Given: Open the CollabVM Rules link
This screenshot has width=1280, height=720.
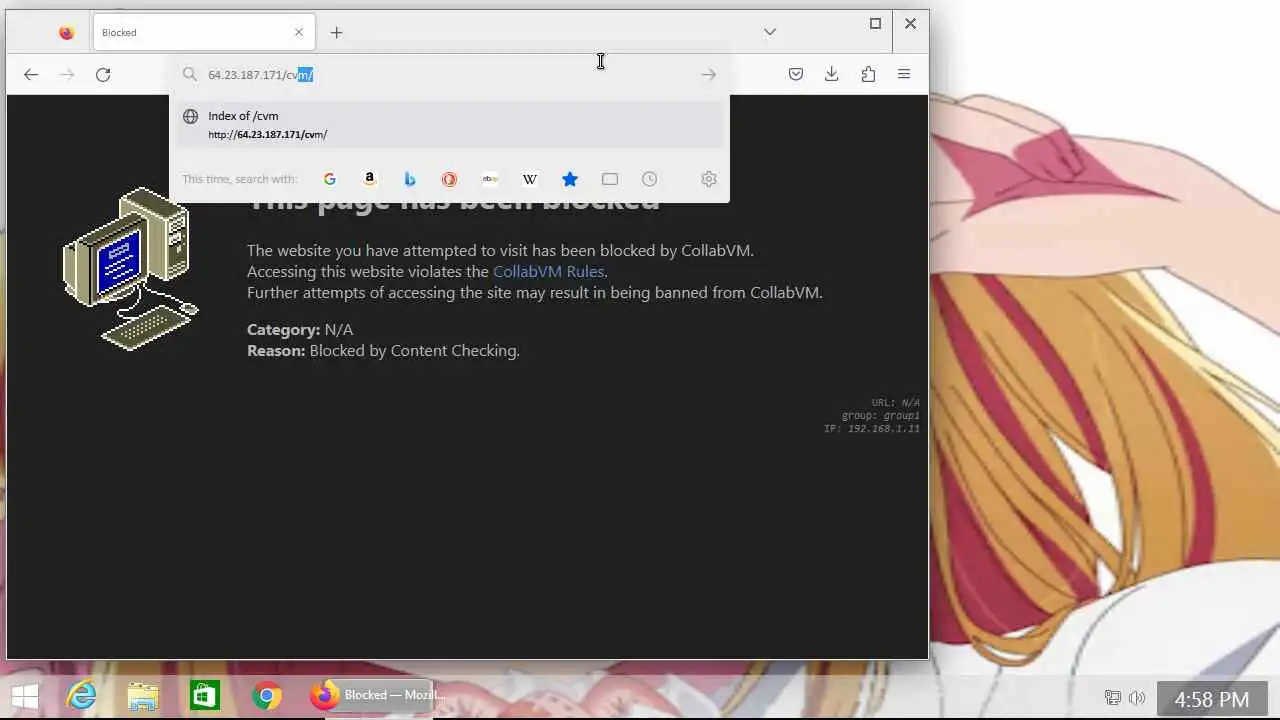Looking at the screenshot, I should (x=548, y=272).
